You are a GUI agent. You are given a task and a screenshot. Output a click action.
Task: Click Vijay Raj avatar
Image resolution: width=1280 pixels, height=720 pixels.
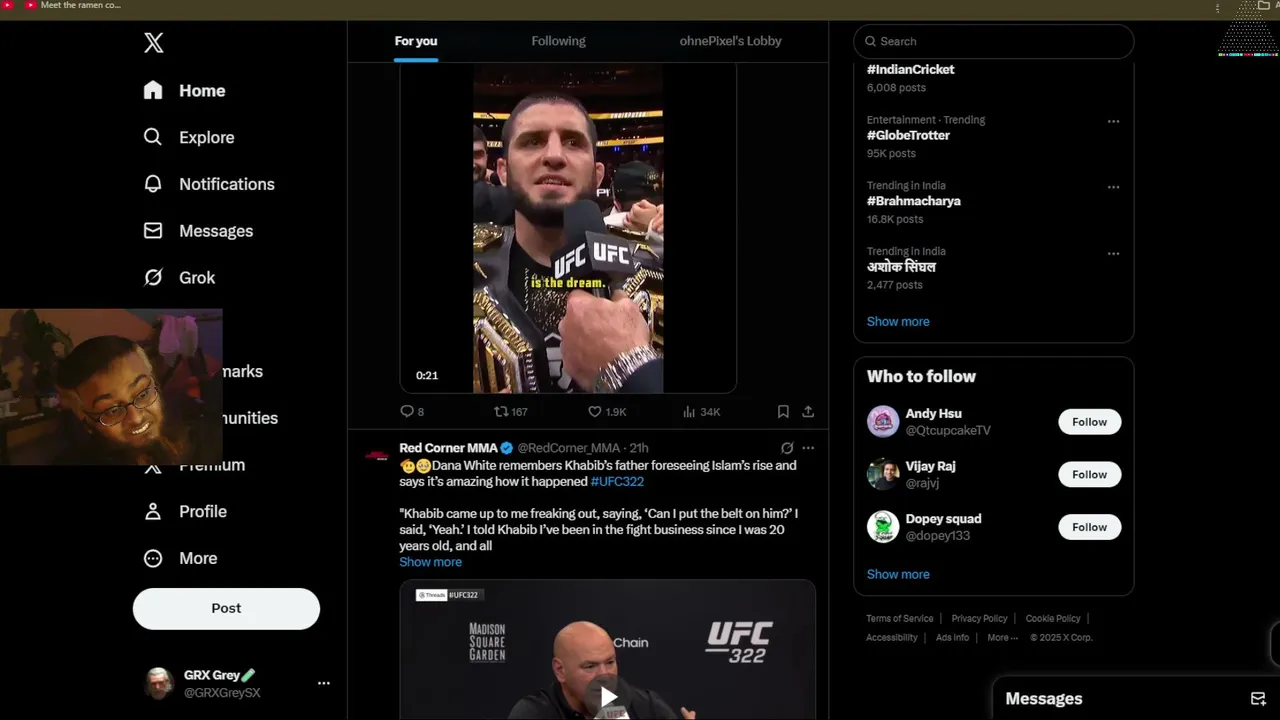883,474
